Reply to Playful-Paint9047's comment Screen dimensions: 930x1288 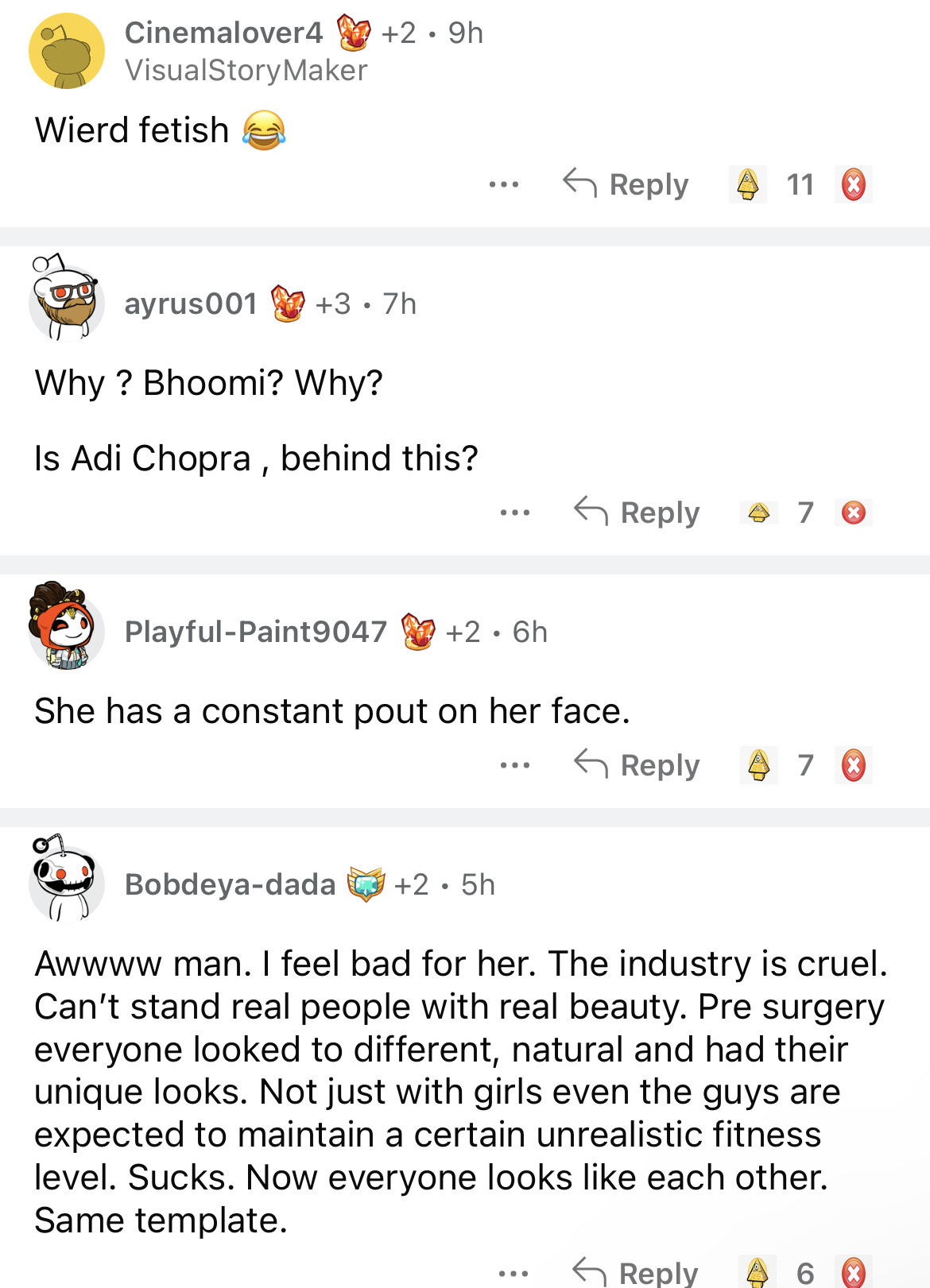[637, 765]
